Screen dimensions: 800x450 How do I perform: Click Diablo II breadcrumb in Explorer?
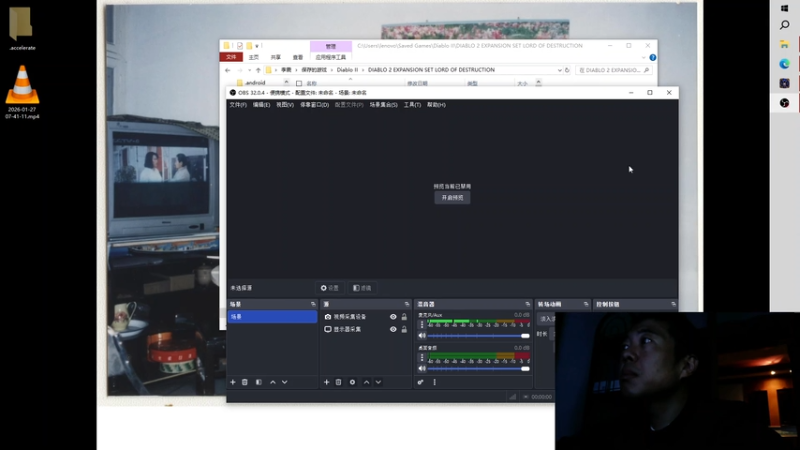[347, 70]
